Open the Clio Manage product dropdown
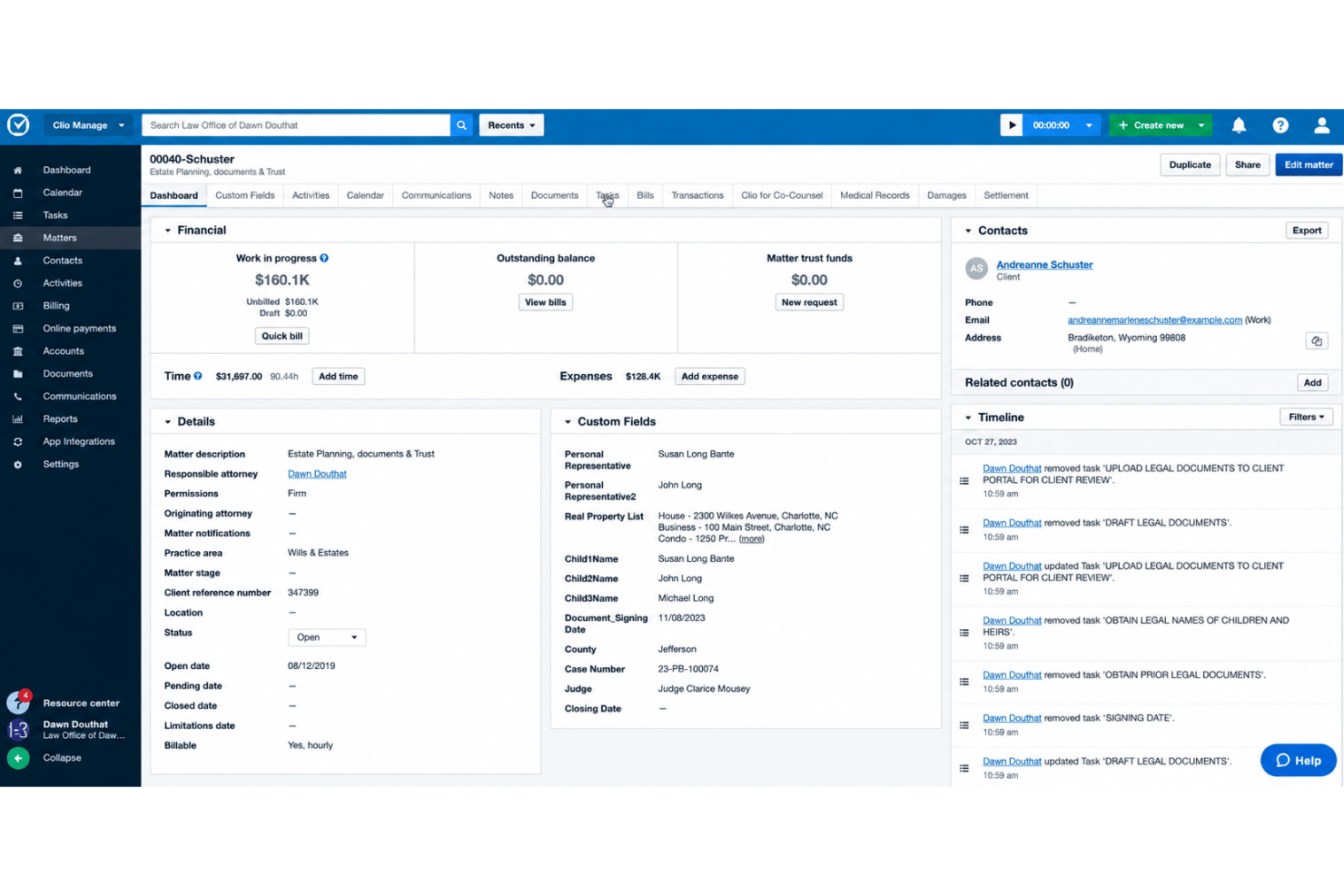Image resolution: width=1344 pixels, height=896 pixels. (88, 125)
